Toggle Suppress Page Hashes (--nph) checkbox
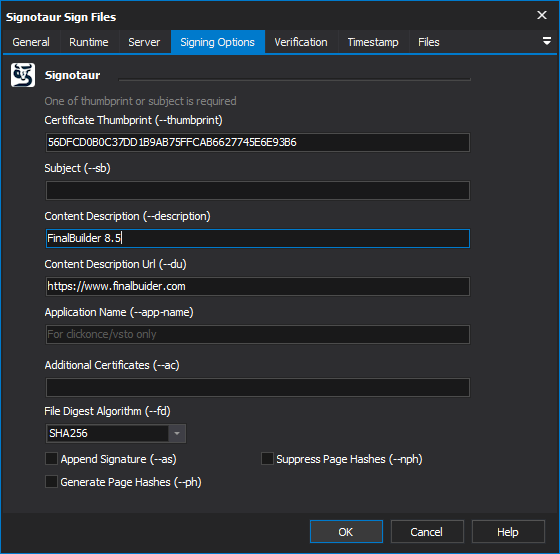This screenshot has width=560, height=554. tap(267, 459)
